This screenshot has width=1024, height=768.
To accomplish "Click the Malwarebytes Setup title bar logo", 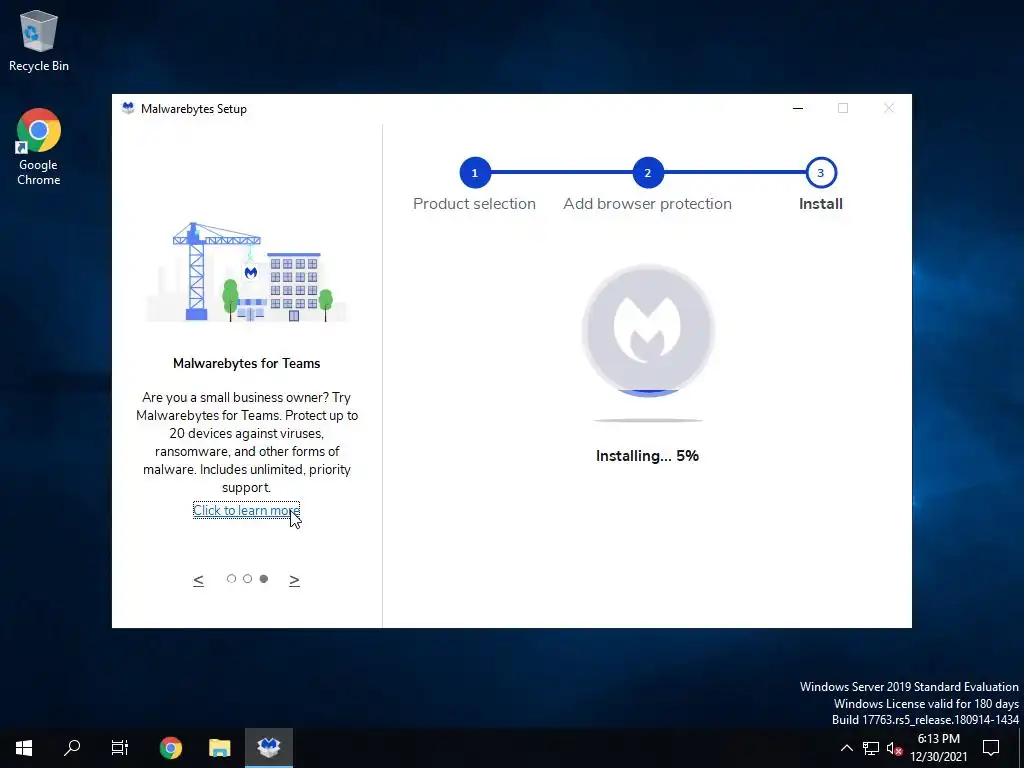I will point(128,108).
